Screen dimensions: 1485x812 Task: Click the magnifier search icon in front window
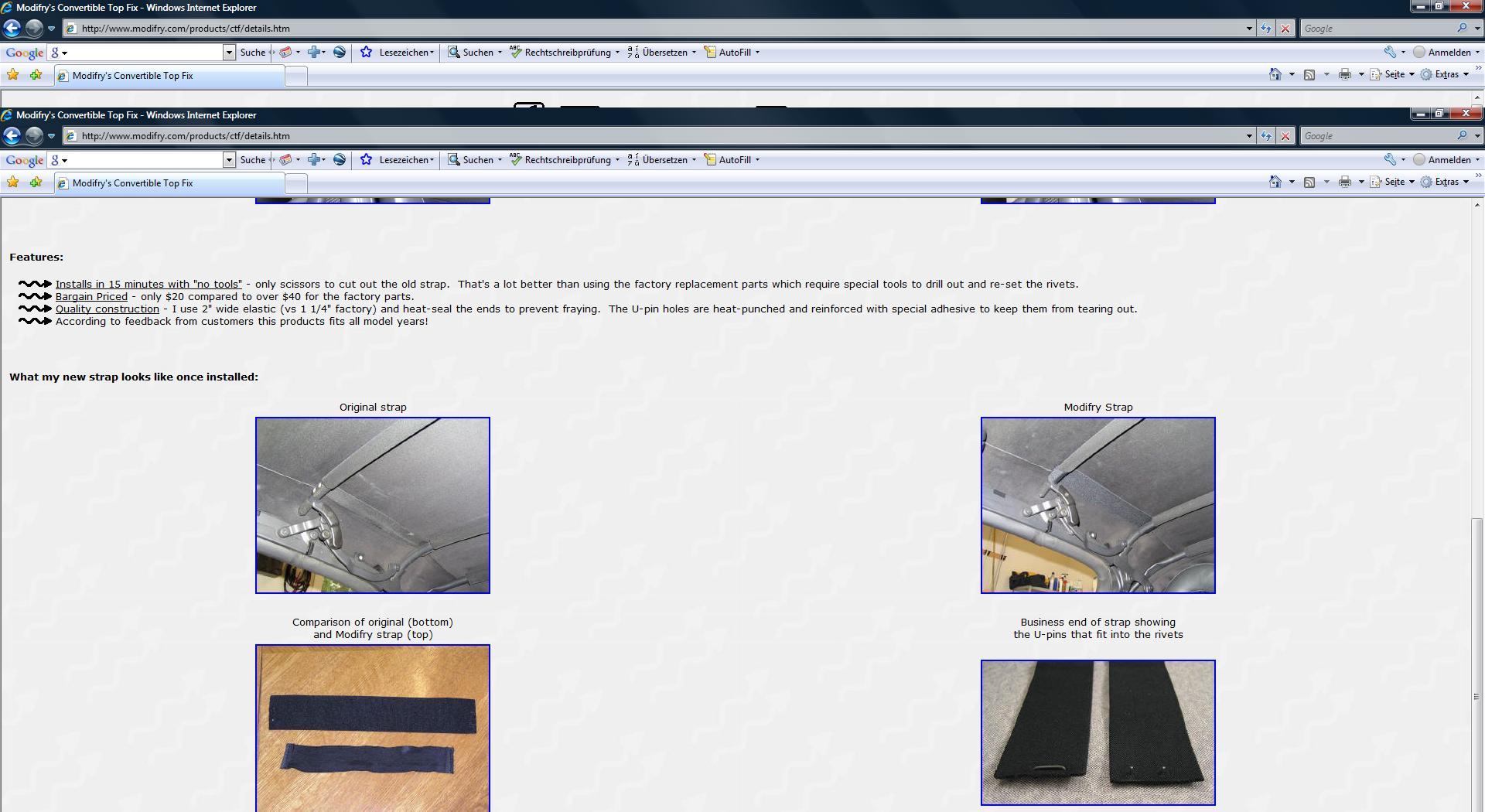tap(1462, 136)
